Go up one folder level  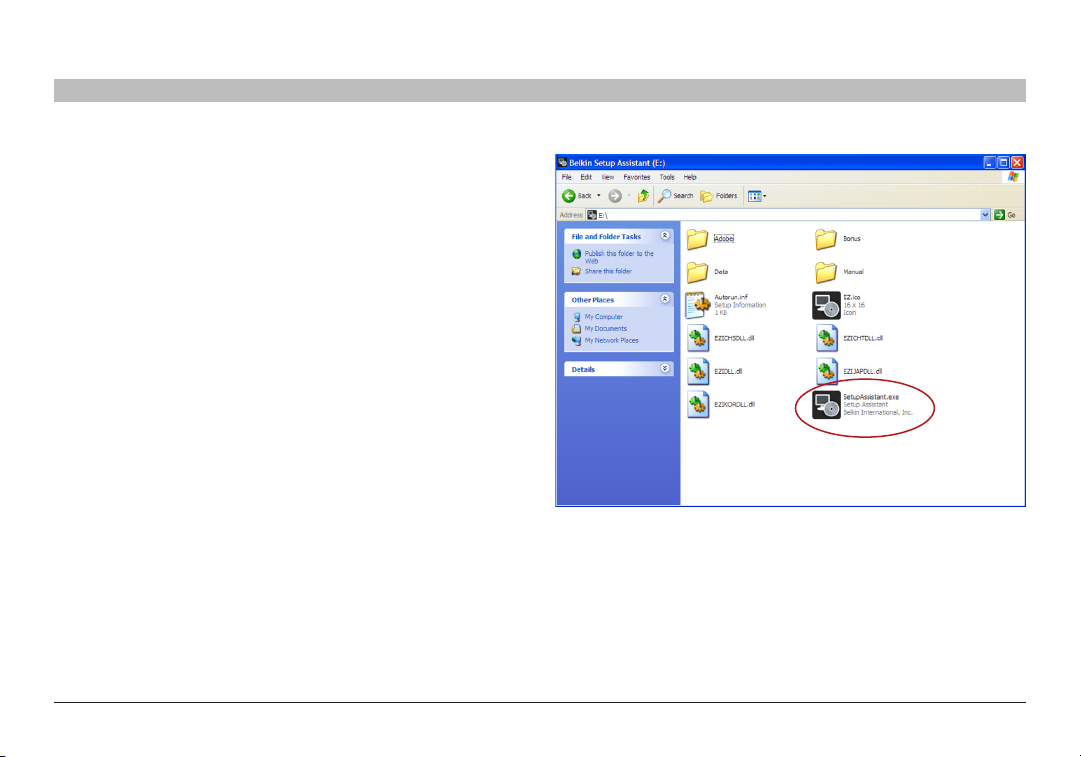(x=643, y=196)
